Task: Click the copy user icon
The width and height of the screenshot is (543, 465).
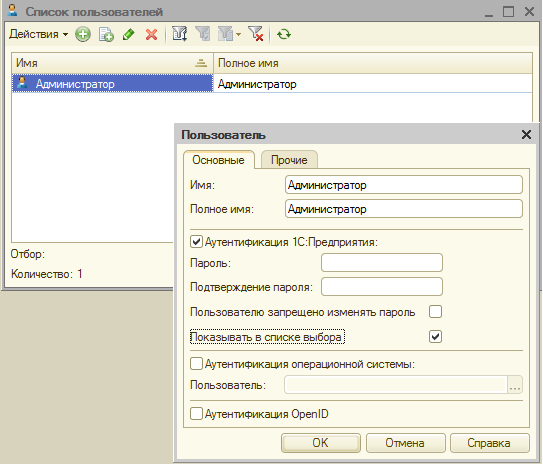Action: 106,34
